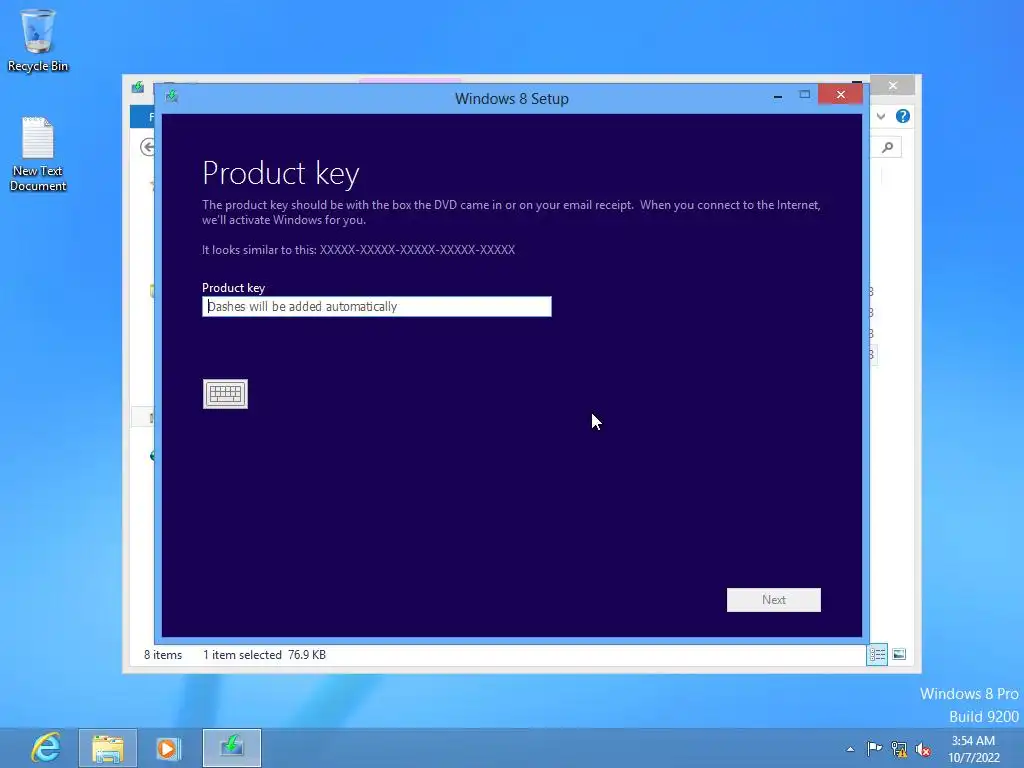
Task: Expand the Explorer ribbon chevron
Action: click(x=881, y=116)
